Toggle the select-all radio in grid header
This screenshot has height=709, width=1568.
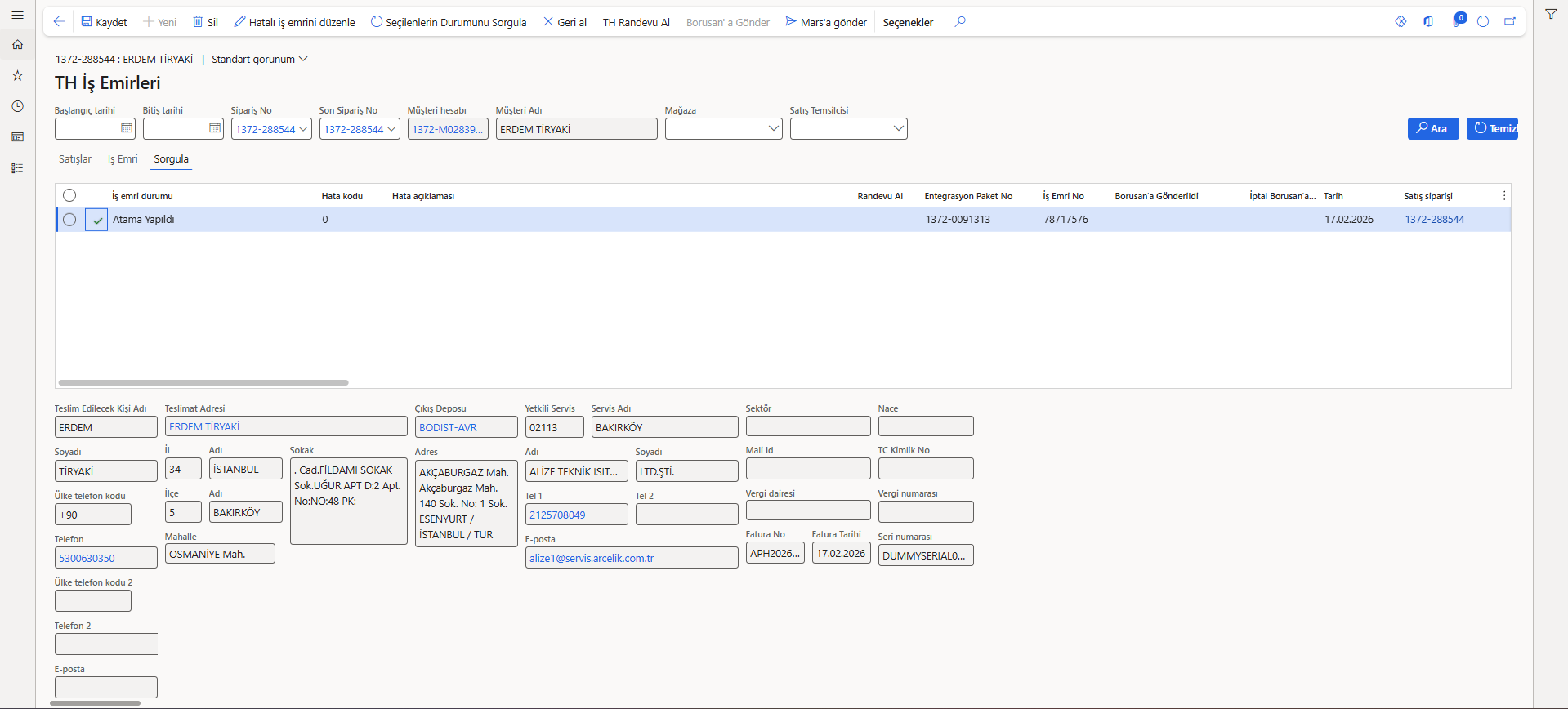point(69,195)
